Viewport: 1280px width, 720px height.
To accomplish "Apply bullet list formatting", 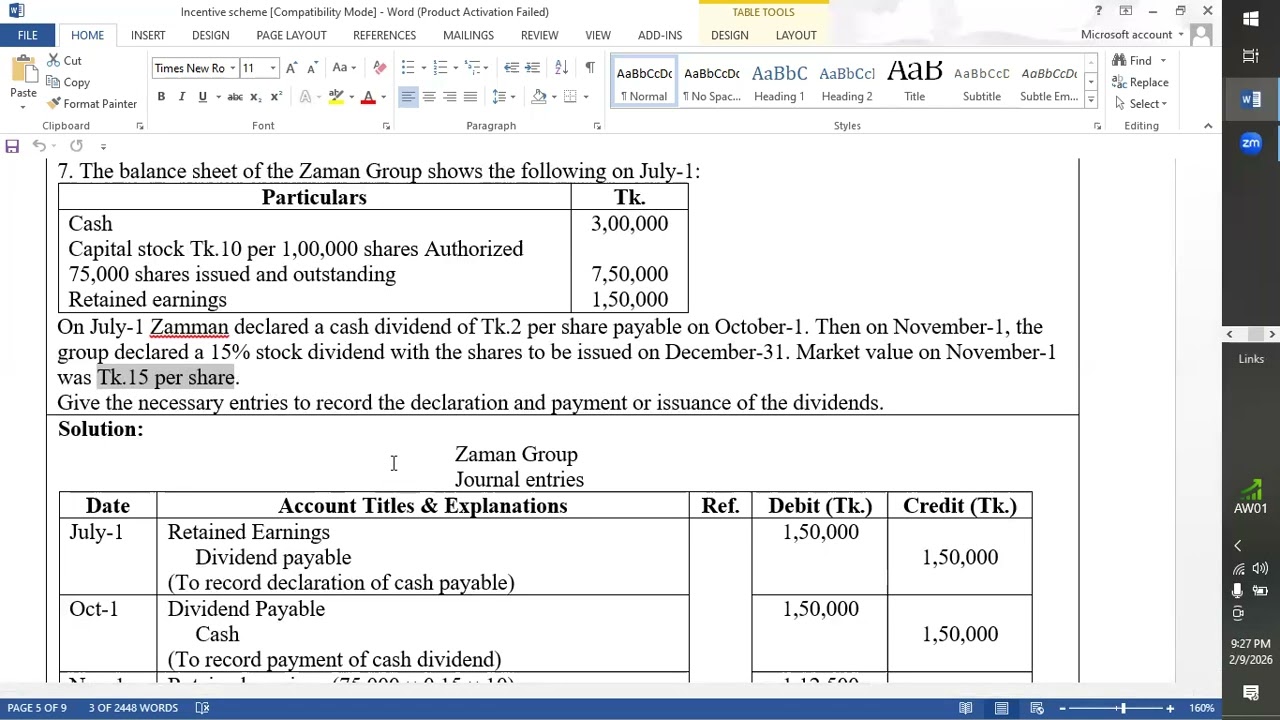I will pyautogui.click(x=407, y=68).
